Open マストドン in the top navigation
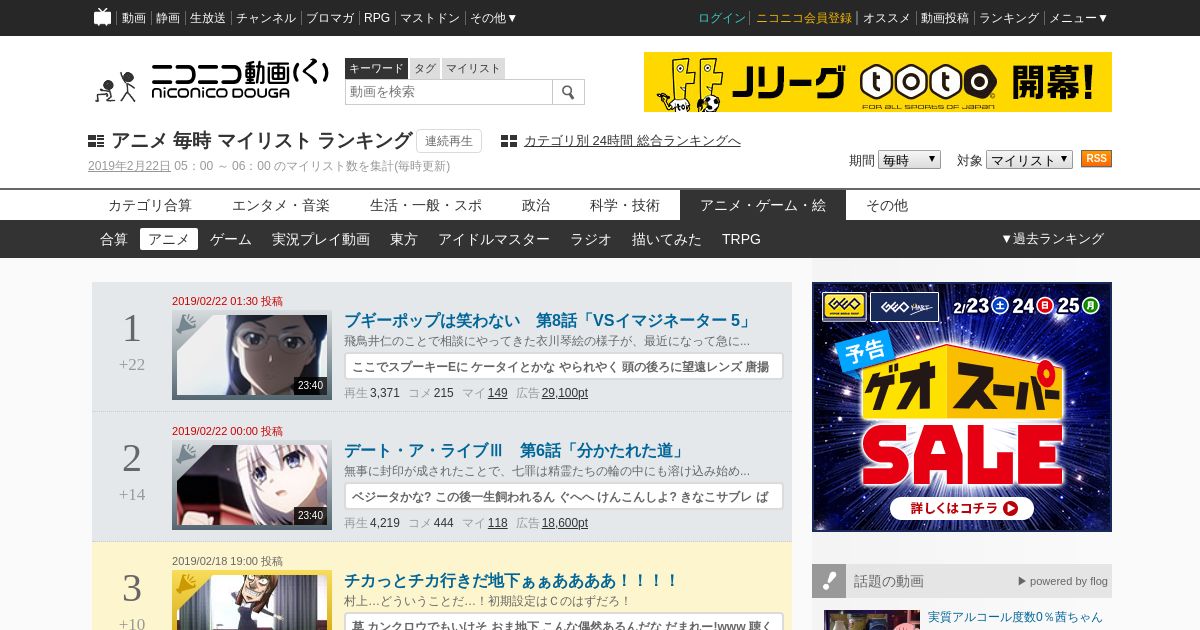Screen dimensions: 1200x630 [x=430, y=18]
